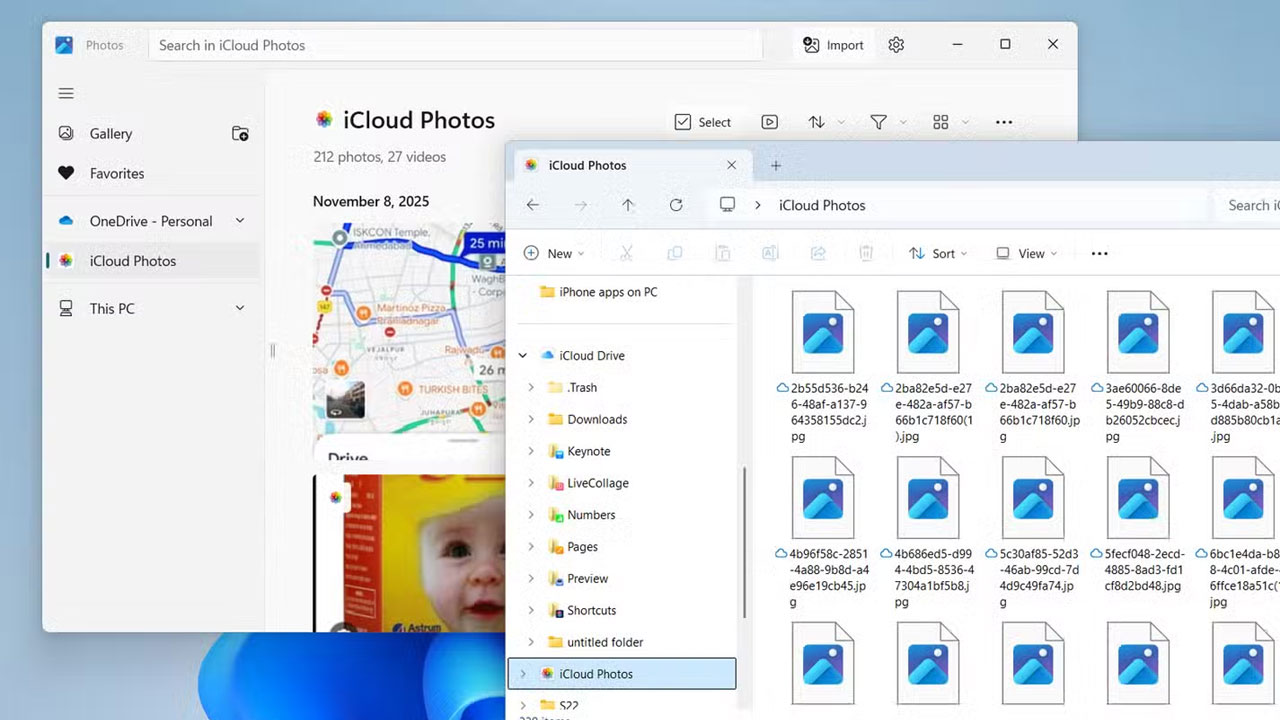Screen dimensions: 1280x720
Task: Click the add folder icon beside Gallery
Action: [240, 134]
